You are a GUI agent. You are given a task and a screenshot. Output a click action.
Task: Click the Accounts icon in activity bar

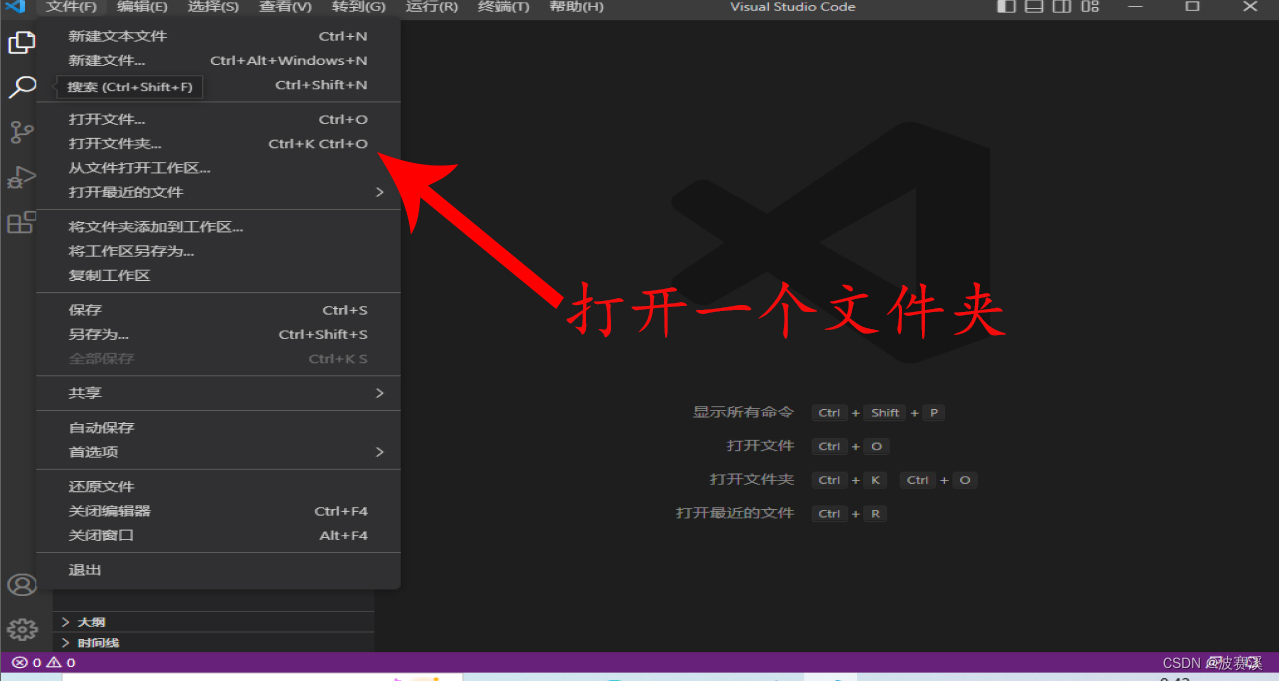point(22,585)
